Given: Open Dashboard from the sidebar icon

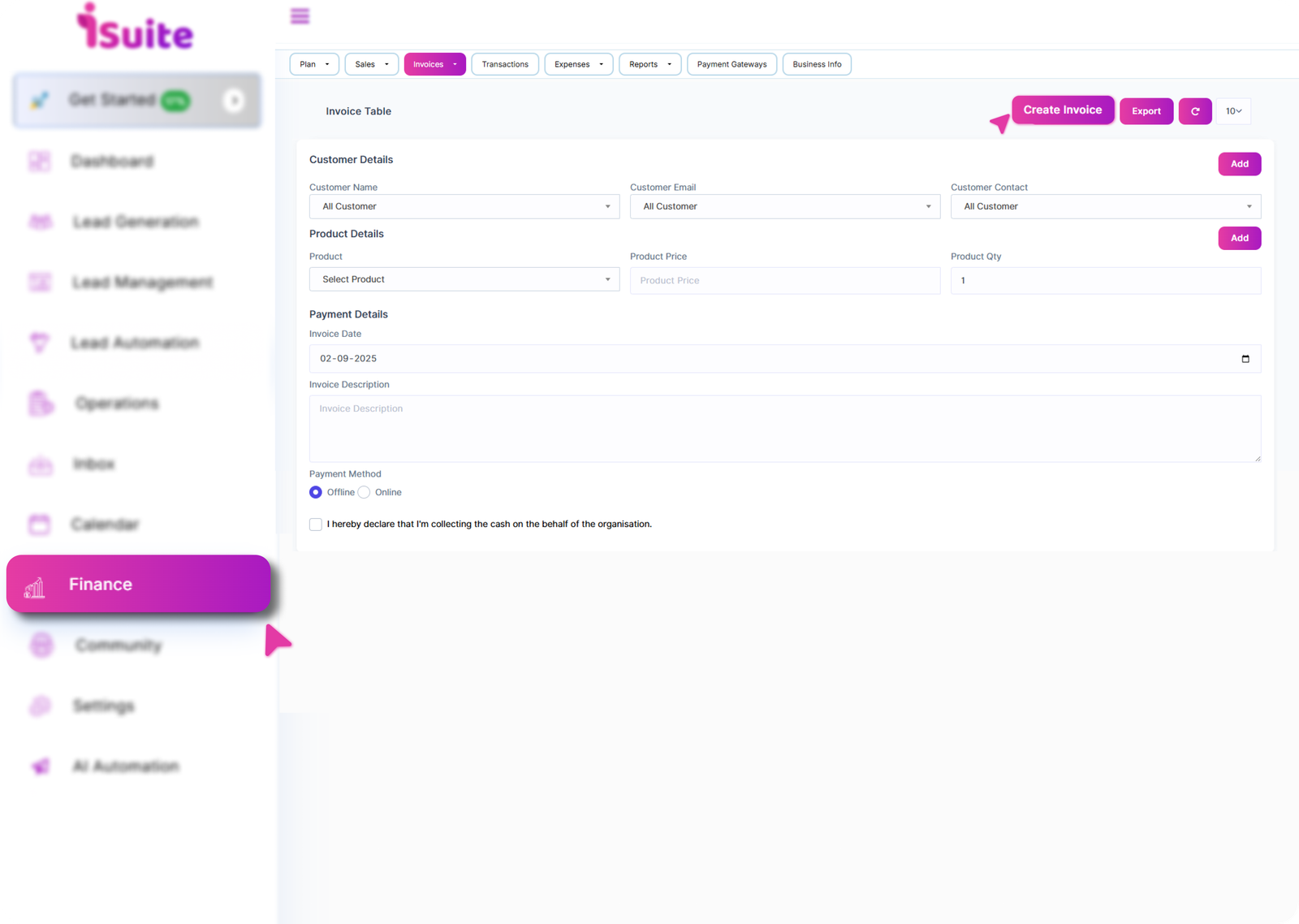Looking at the screenshot, I should (x=39, y=162).
